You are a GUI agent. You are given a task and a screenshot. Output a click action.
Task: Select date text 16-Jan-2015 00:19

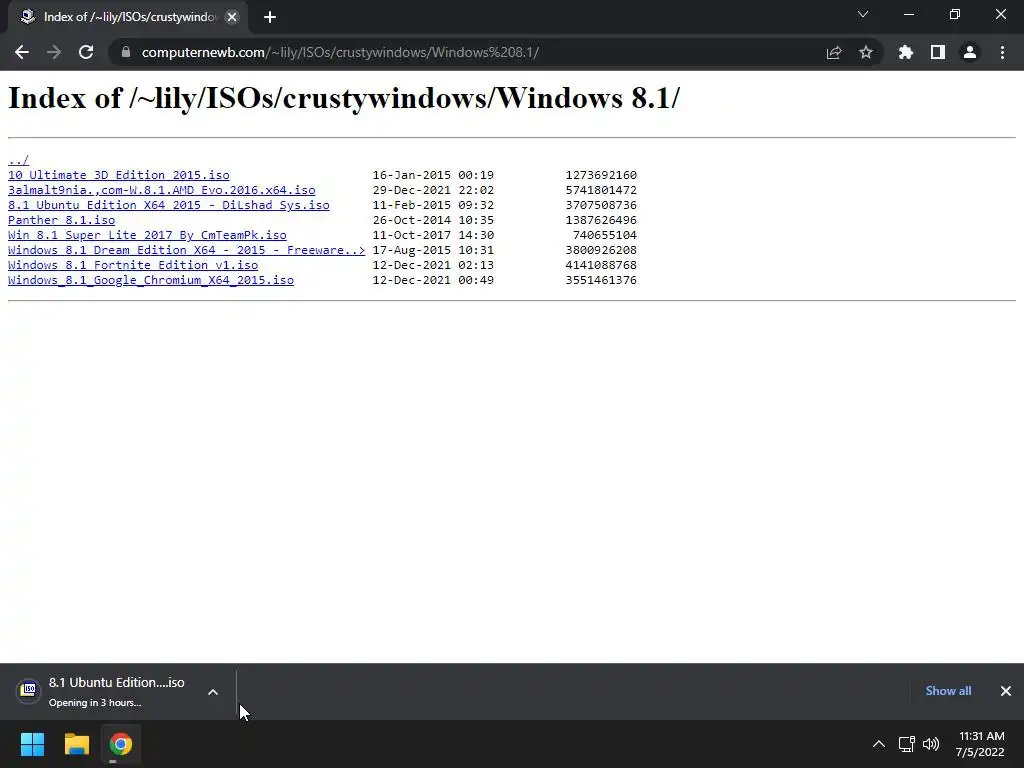point(433,175)
